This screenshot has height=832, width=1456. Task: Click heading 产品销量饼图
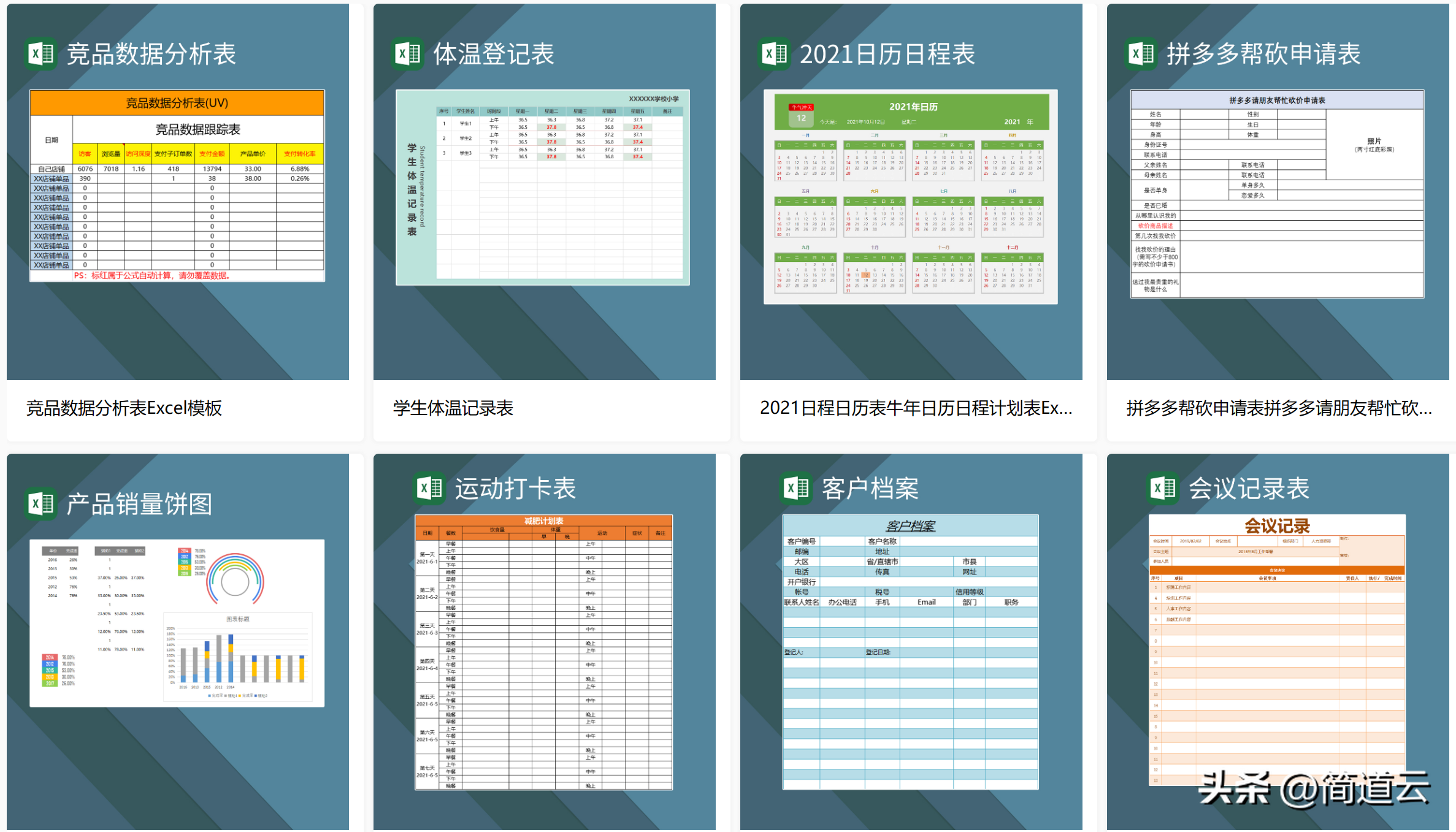(x=139, y=504)
